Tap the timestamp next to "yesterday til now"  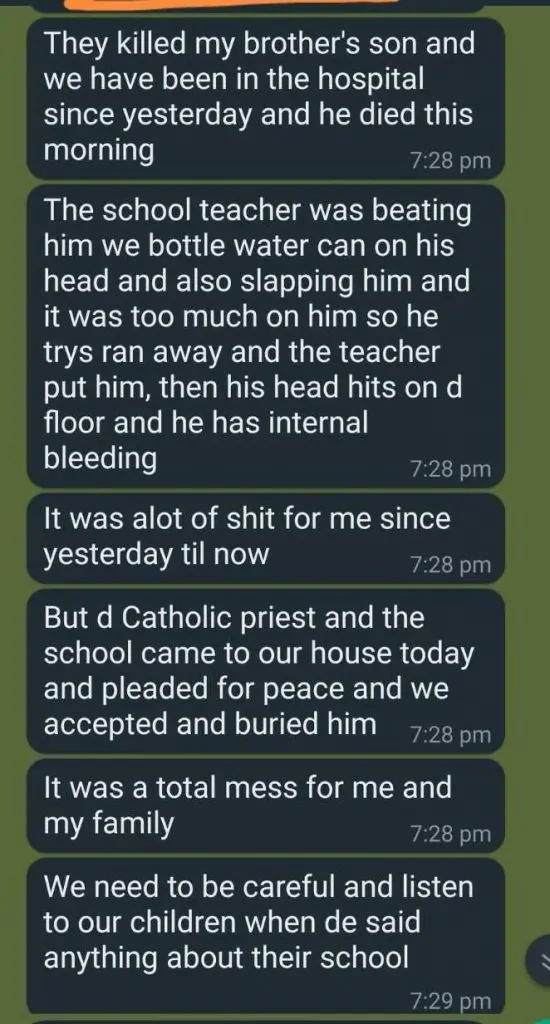coord(450,565)
